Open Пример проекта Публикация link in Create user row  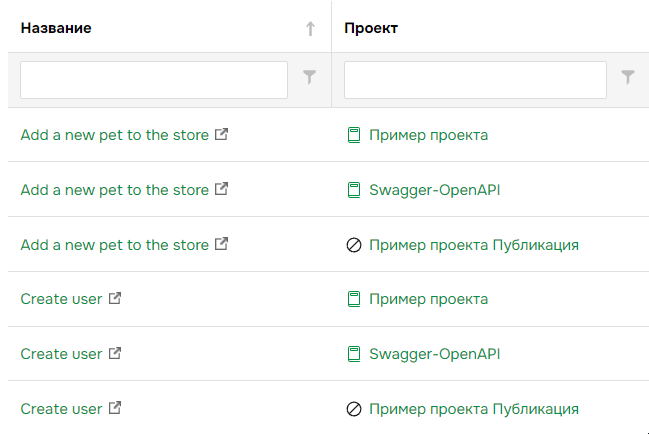473,409
